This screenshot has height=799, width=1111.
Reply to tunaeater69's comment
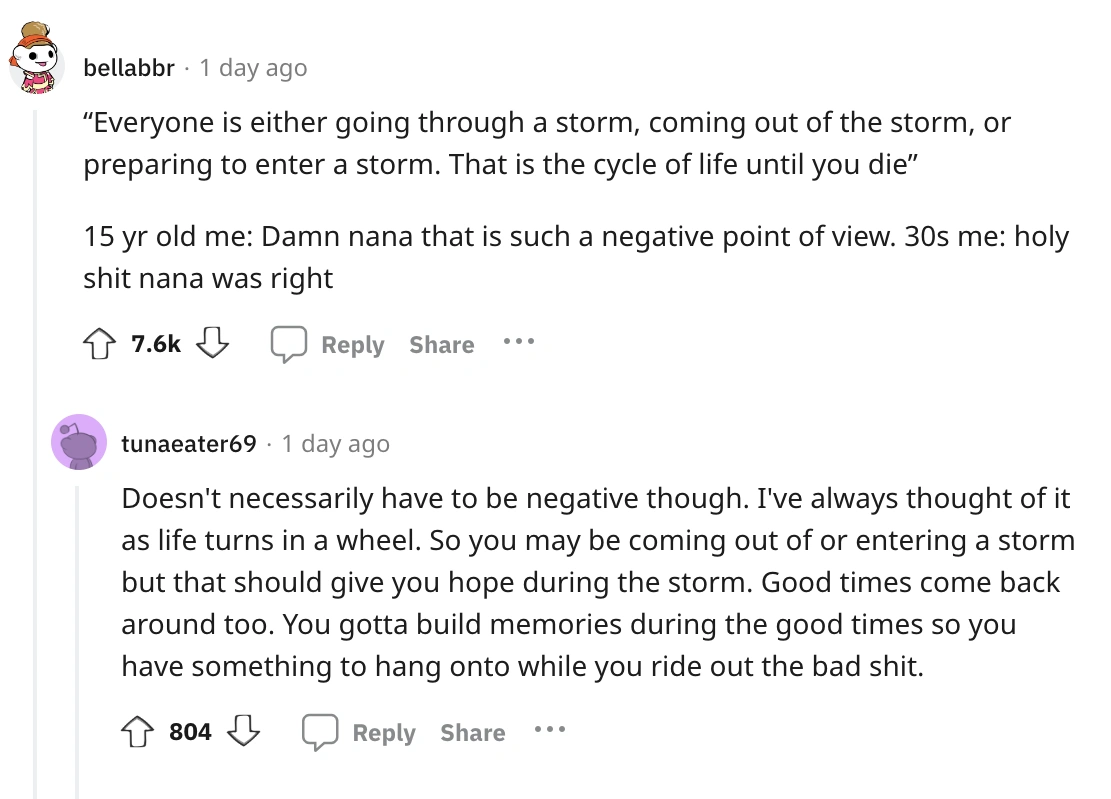360,733
